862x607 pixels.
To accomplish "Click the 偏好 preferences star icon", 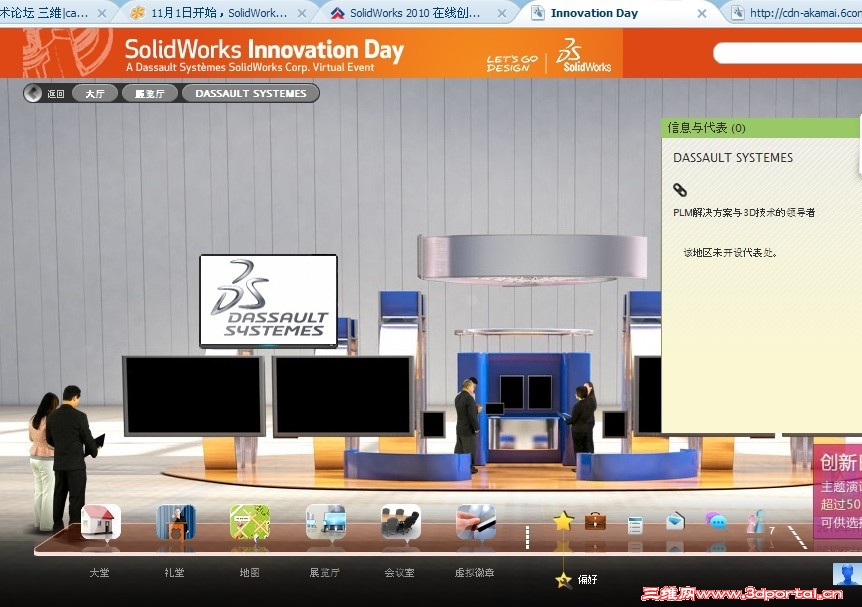I will pos(563,579).
